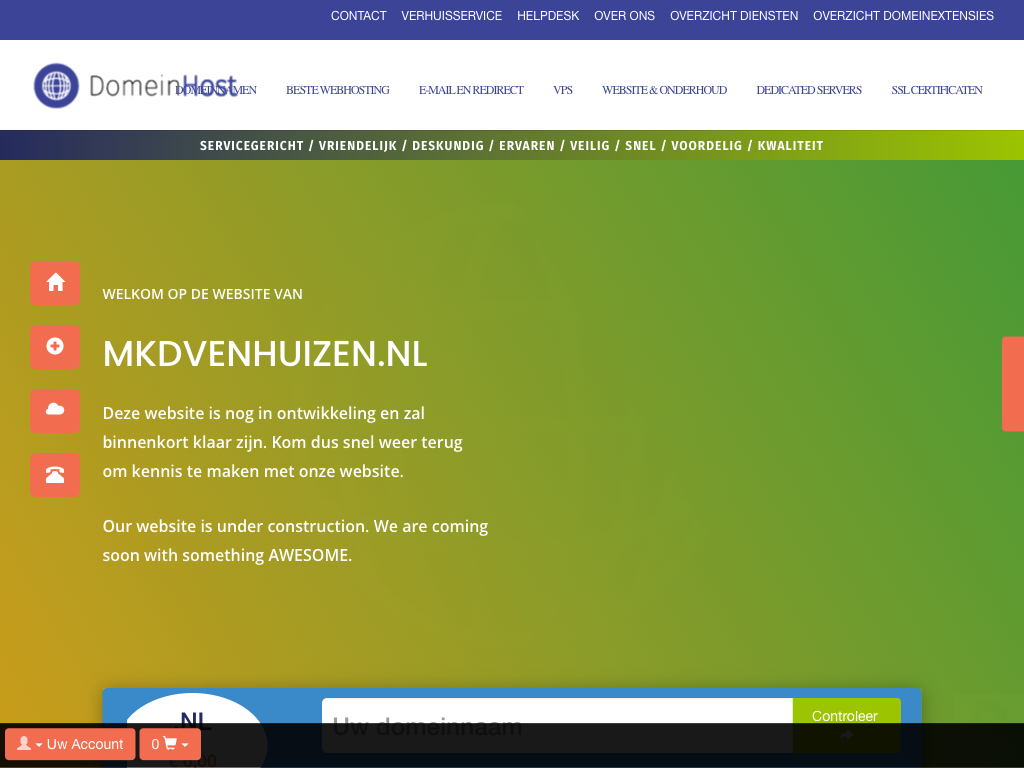Go to the Verhuisservice page
1024x768 pixels.
451,16
